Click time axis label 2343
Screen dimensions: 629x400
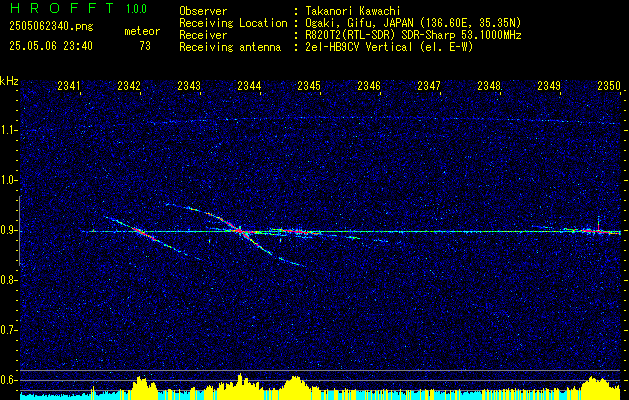(x=189, y=86)
